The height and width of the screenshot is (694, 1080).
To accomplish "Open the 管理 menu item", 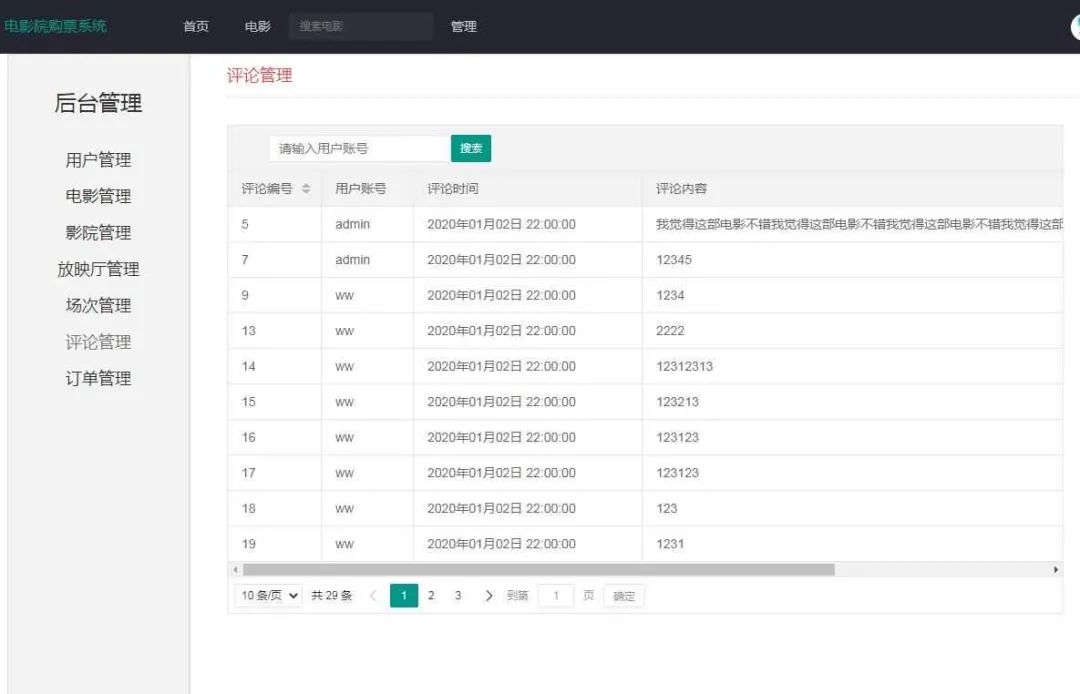I will pos(464,27).
